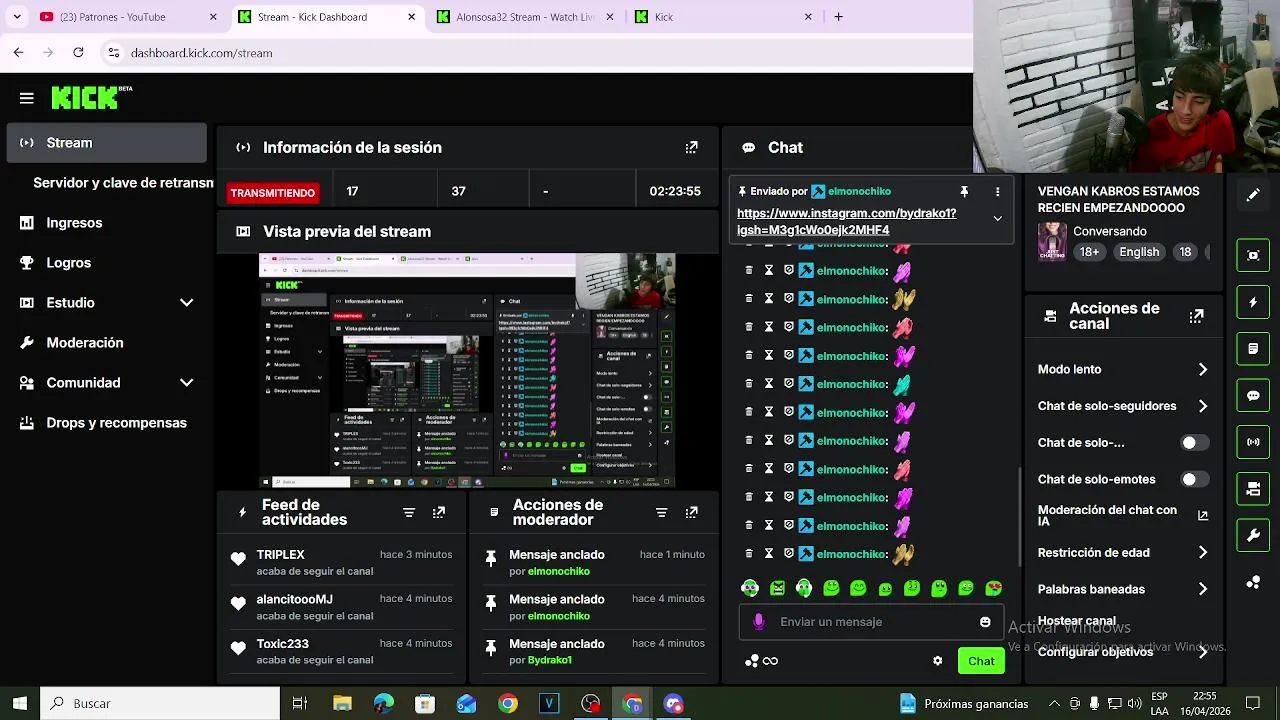
Task: Toggle chat bubble widget icon in sidebar
Action: 1253,396
